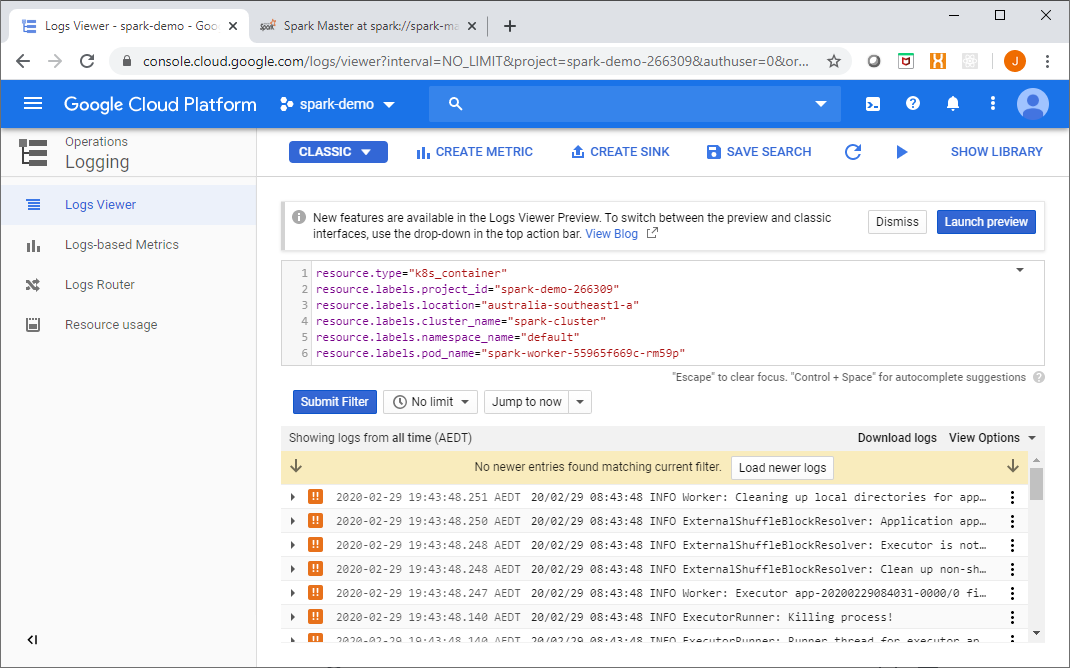This screenshot has width=1070, height=668.
Task: Click the Chrome address bar URL
Action: click(x=476, y=61)
